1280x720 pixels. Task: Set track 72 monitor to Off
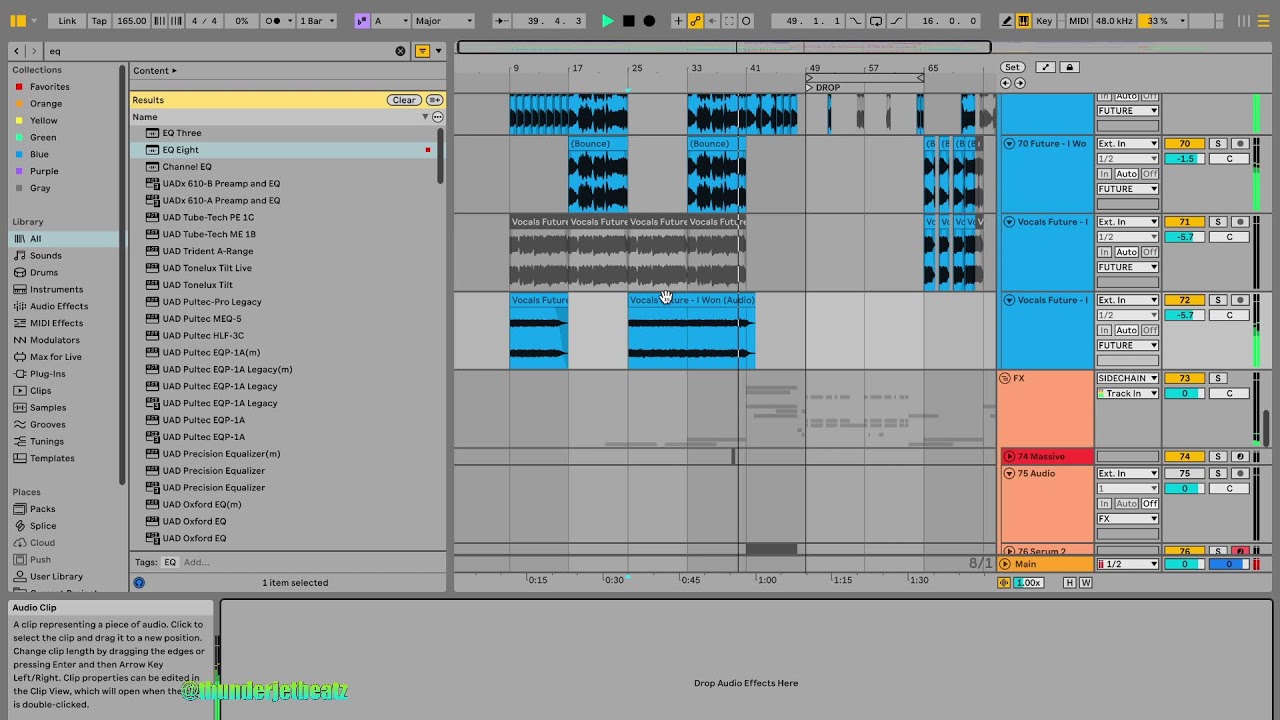1150,330
